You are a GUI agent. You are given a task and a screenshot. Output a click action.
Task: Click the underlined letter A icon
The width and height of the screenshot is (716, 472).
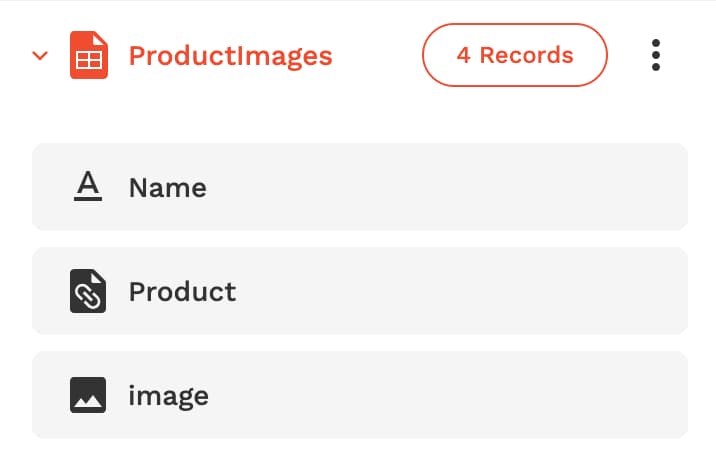click(x=88, y=186)
